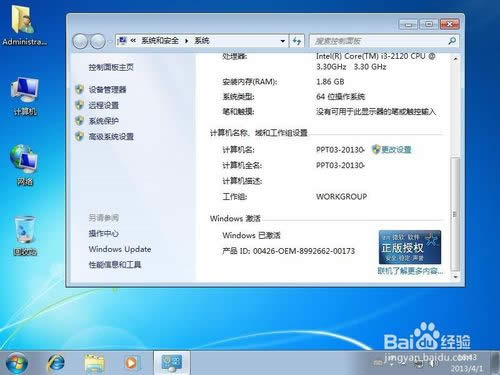Screen dimensions: 500x375
Task: Maximize the System window
Action: 429,24
